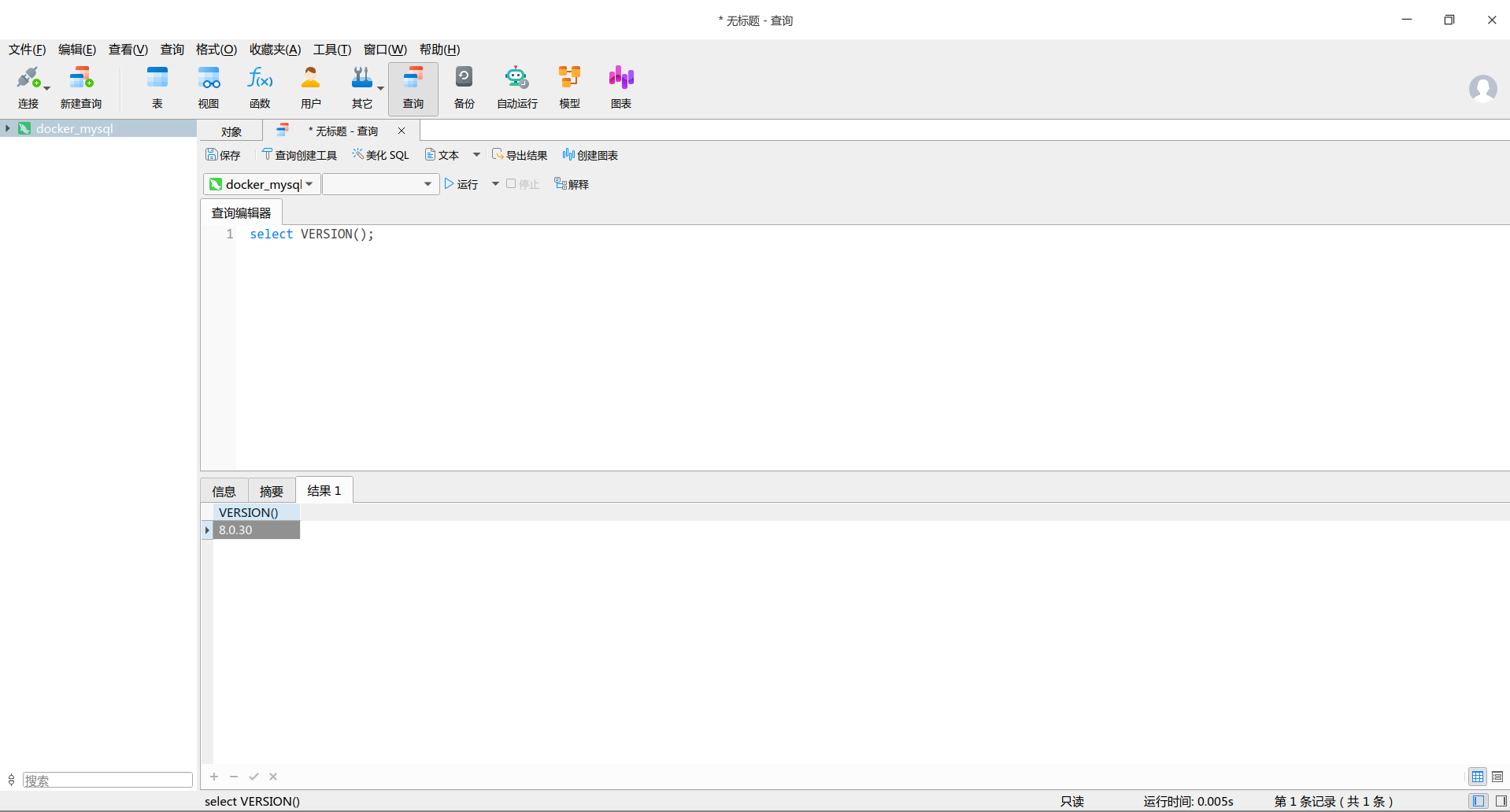
Task: Switch to grid view icon
Action: pos(1478,777)
